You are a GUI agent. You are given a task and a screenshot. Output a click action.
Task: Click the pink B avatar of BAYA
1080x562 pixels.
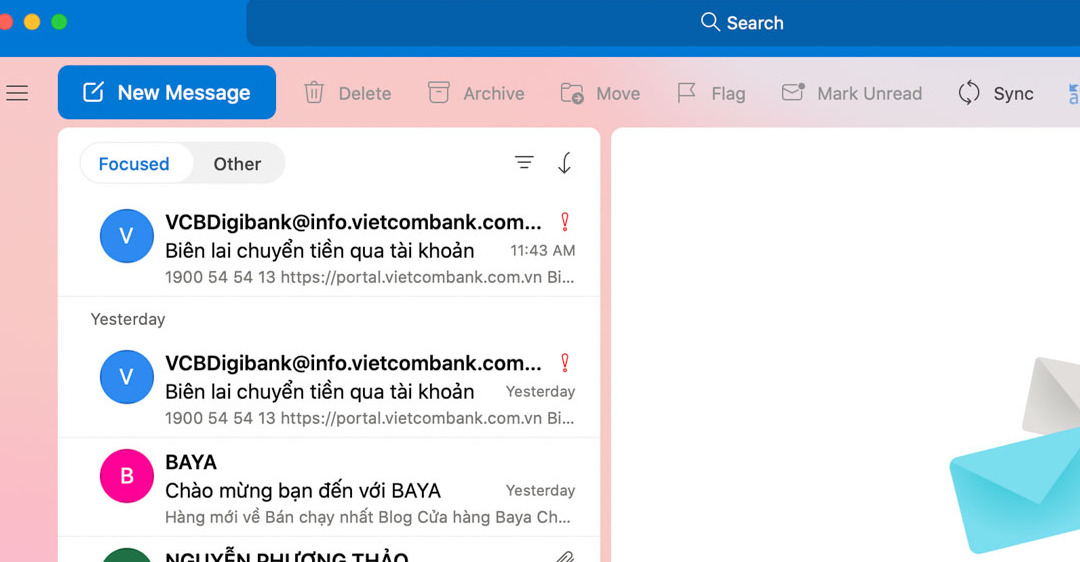point(127,476)
